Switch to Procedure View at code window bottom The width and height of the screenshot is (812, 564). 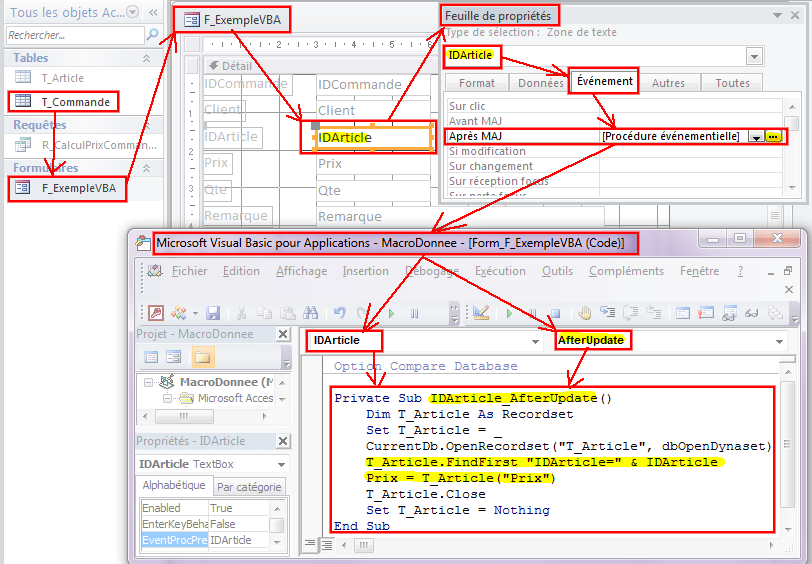tap(310, 544)
